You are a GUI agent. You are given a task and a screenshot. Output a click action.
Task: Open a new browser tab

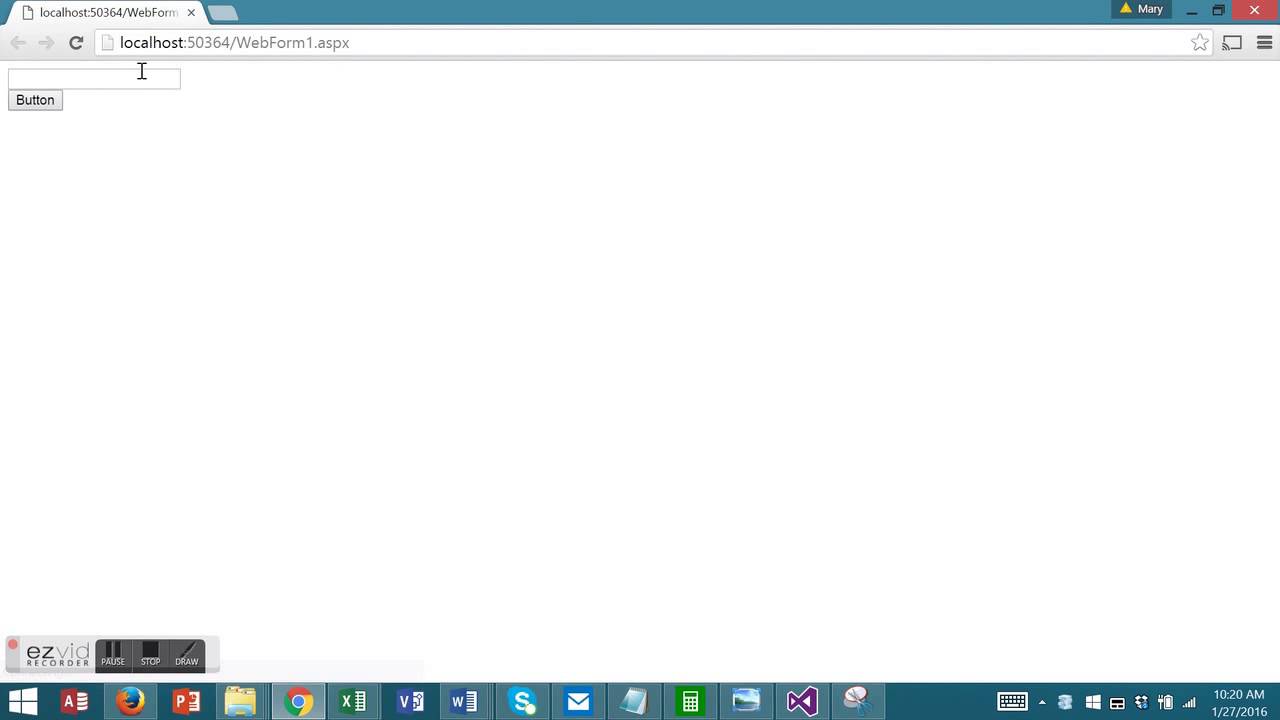coord(223,13)
